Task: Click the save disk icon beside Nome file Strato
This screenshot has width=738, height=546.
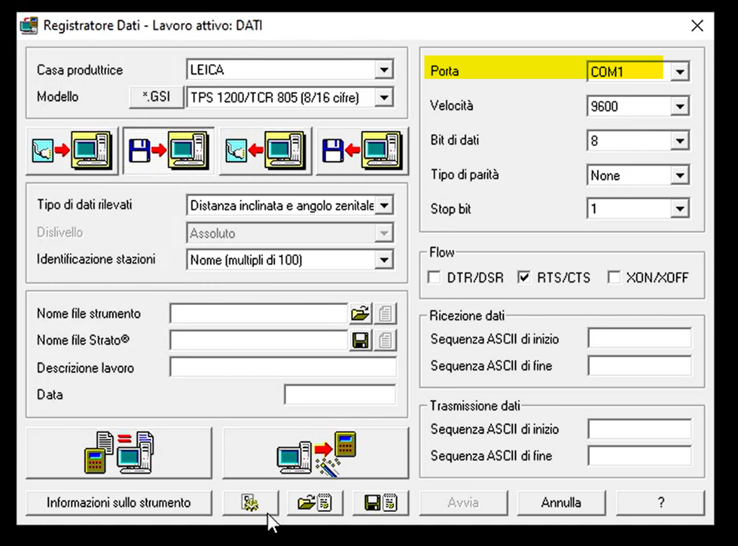Action: point(360,341)
